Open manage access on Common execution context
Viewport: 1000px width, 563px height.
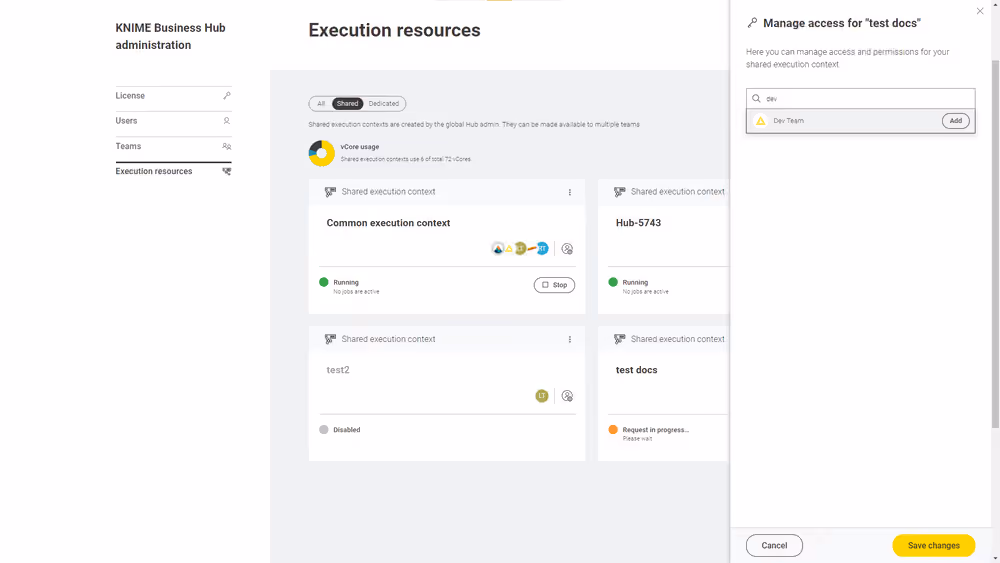coord(567,249)
